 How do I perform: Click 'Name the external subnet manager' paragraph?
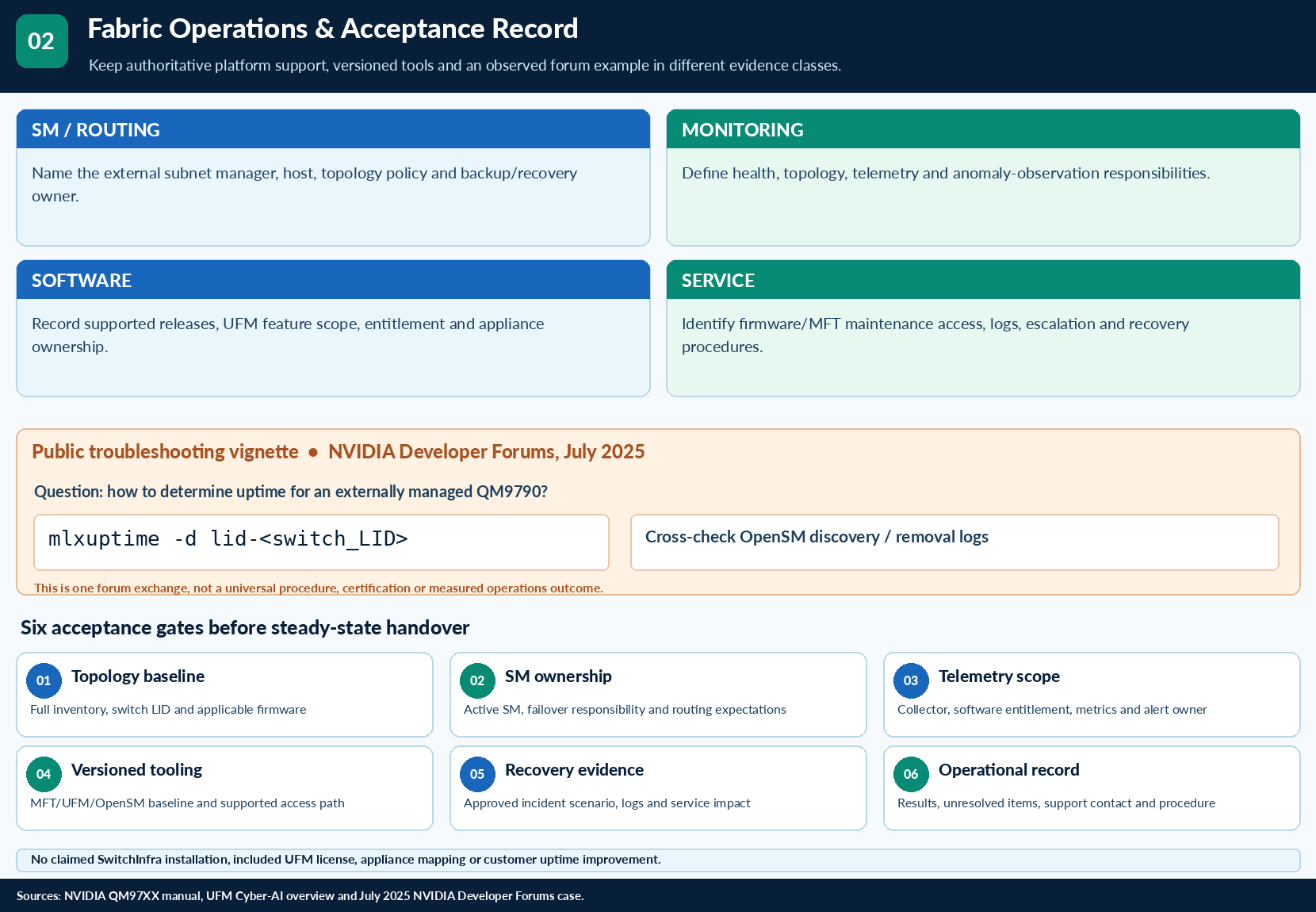(304, 185)
